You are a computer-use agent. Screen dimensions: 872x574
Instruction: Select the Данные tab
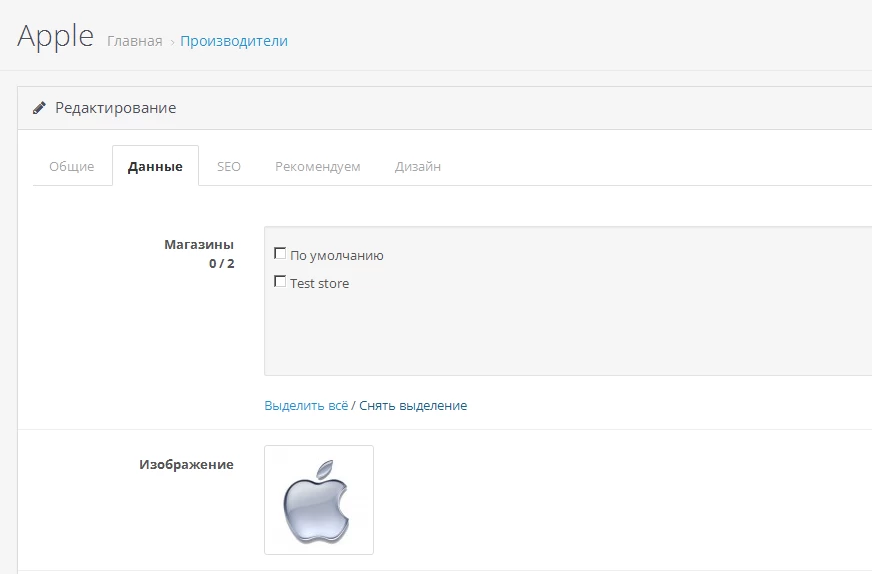point(155,166)
